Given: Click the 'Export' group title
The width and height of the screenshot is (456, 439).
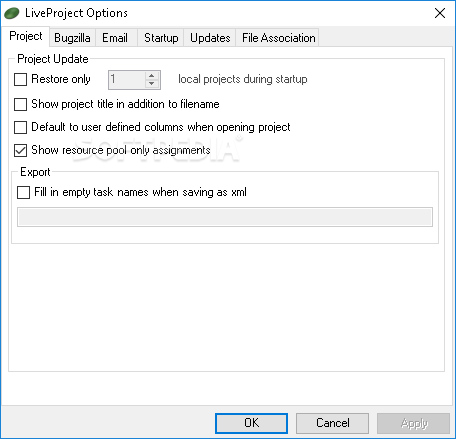Looking at the screenshot, I should point(35,172).
